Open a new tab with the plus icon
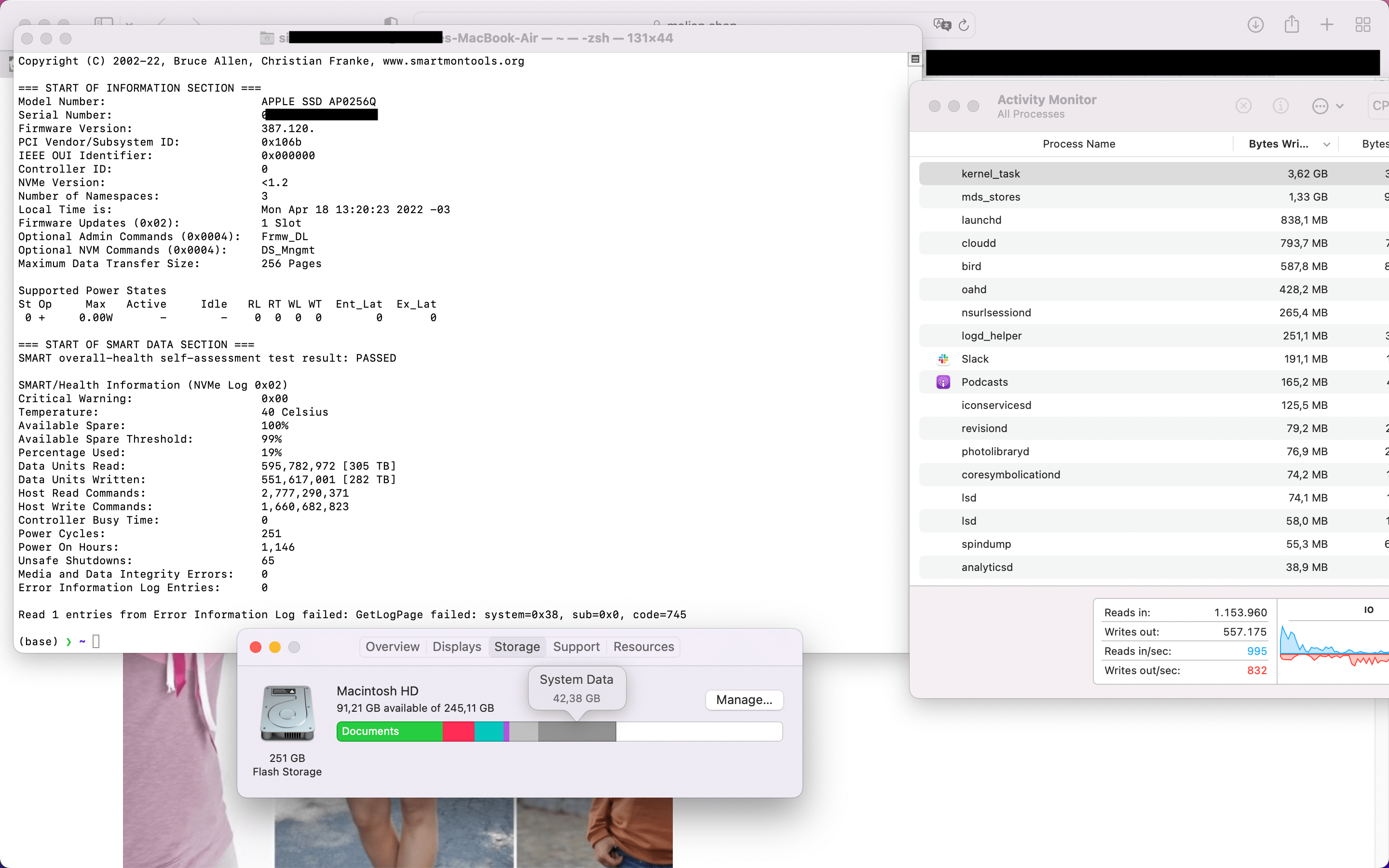This screenshot has height=868, width=1389. pyautogui.click(x=1326, y=24)
